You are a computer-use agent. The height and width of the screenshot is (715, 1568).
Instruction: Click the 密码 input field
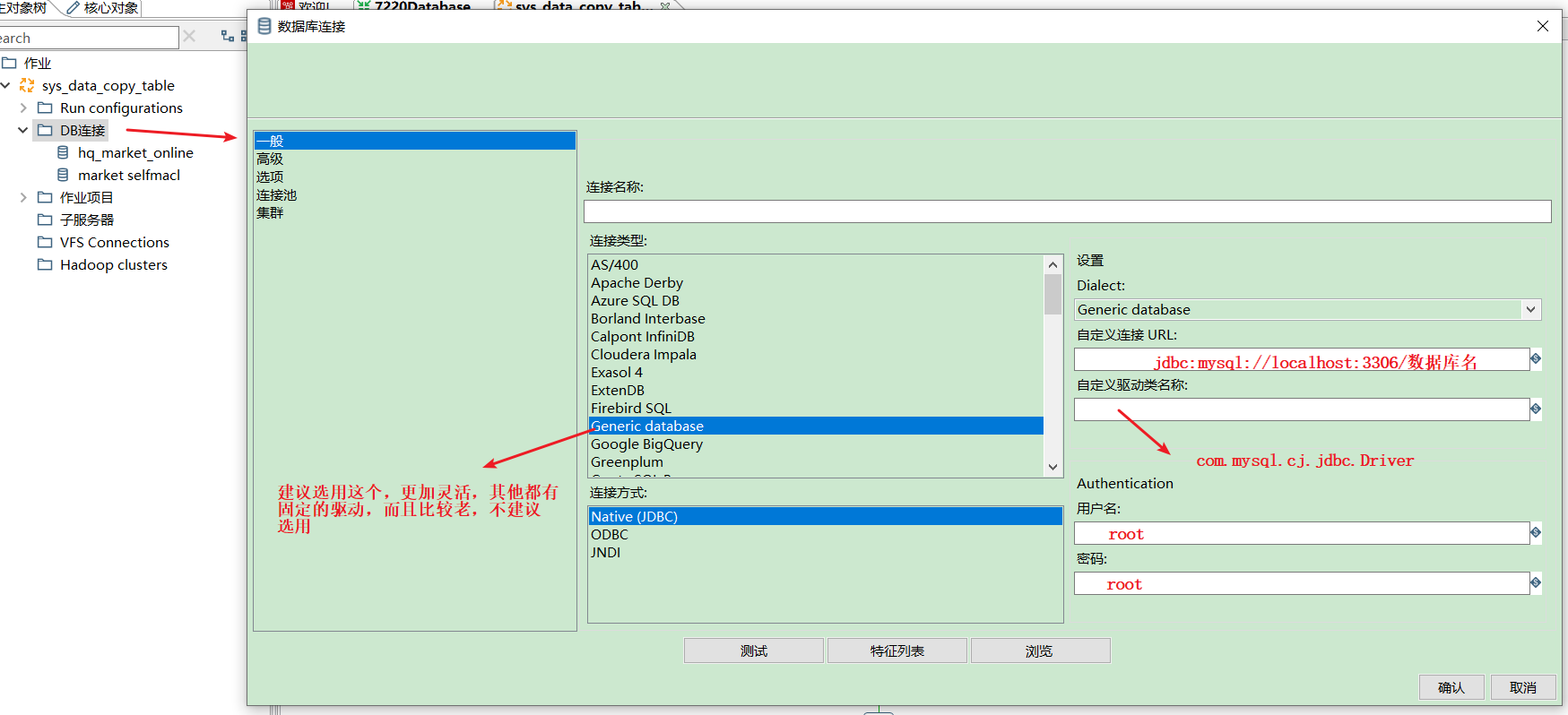(1302, 583)
